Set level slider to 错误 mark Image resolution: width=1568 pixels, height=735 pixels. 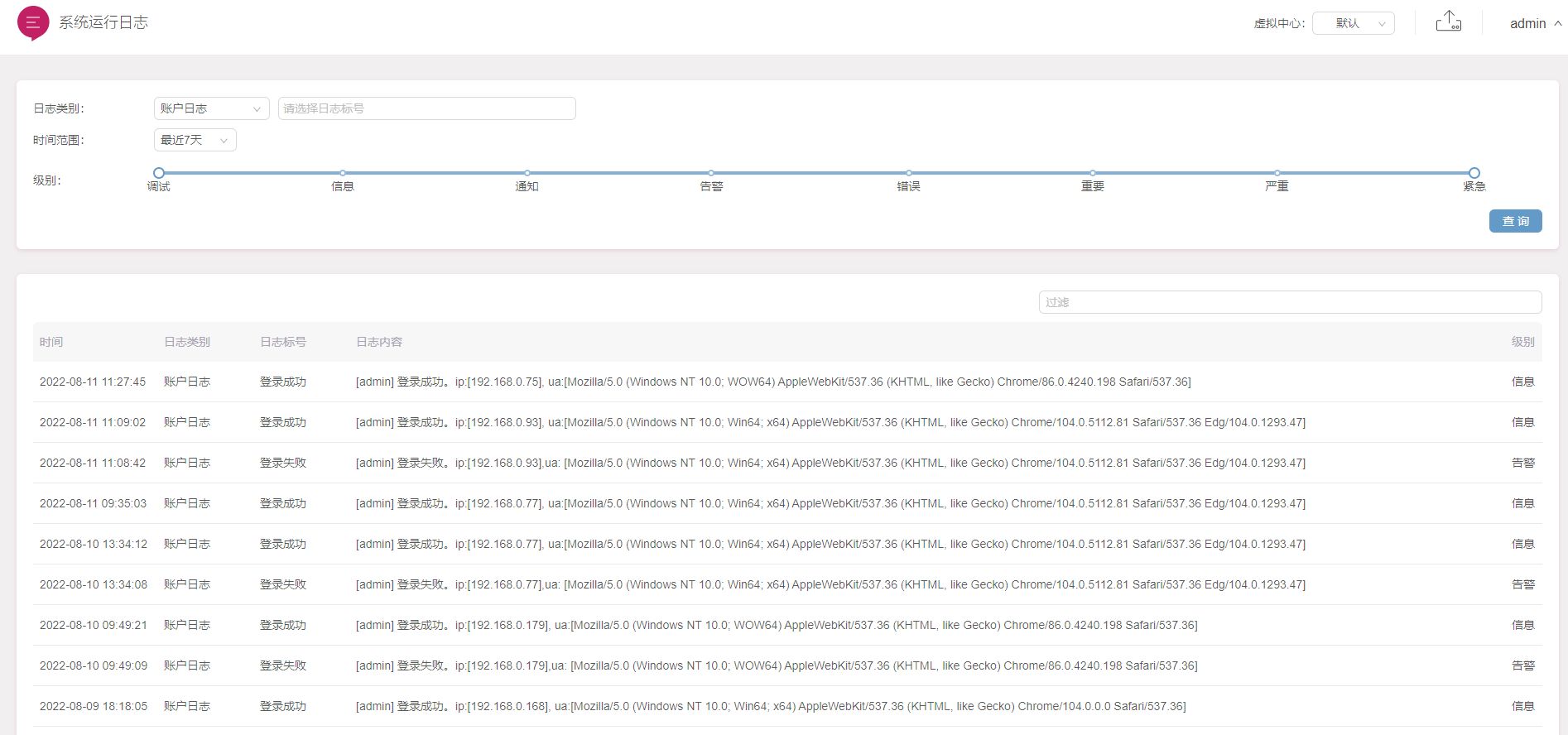(x=908, y=173)
